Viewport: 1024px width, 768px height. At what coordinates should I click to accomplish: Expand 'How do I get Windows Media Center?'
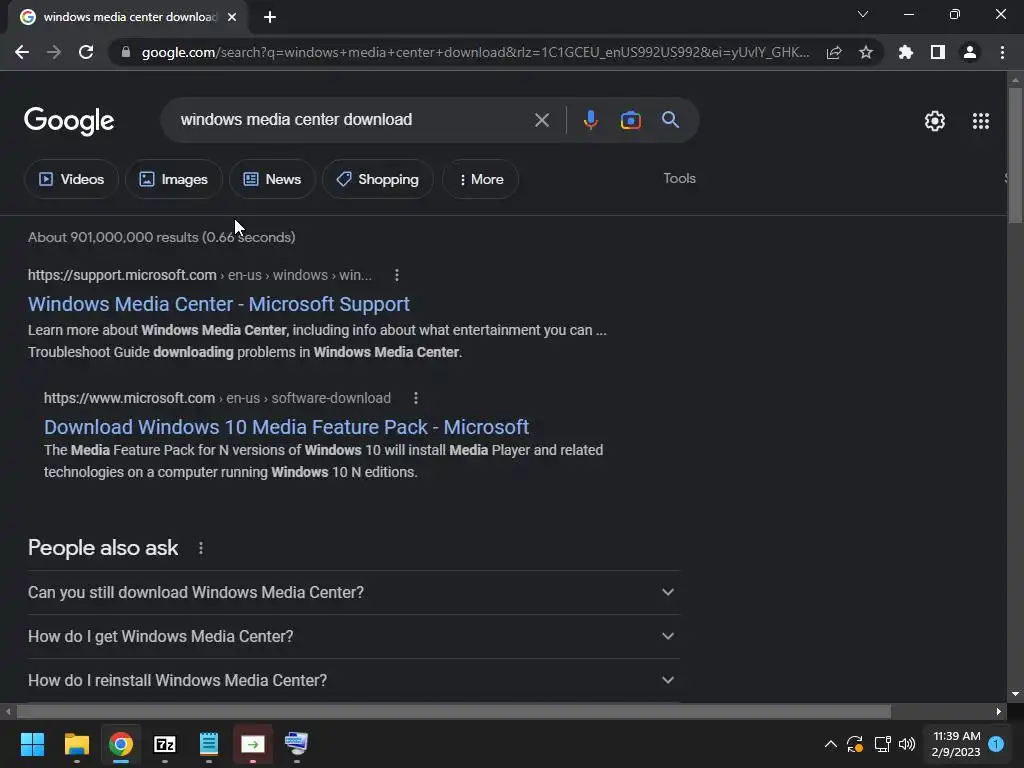354,636
